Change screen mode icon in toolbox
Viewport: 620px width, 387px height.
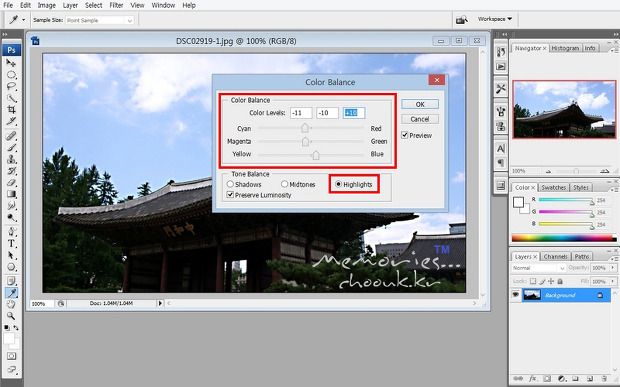[x=11, y=370]
